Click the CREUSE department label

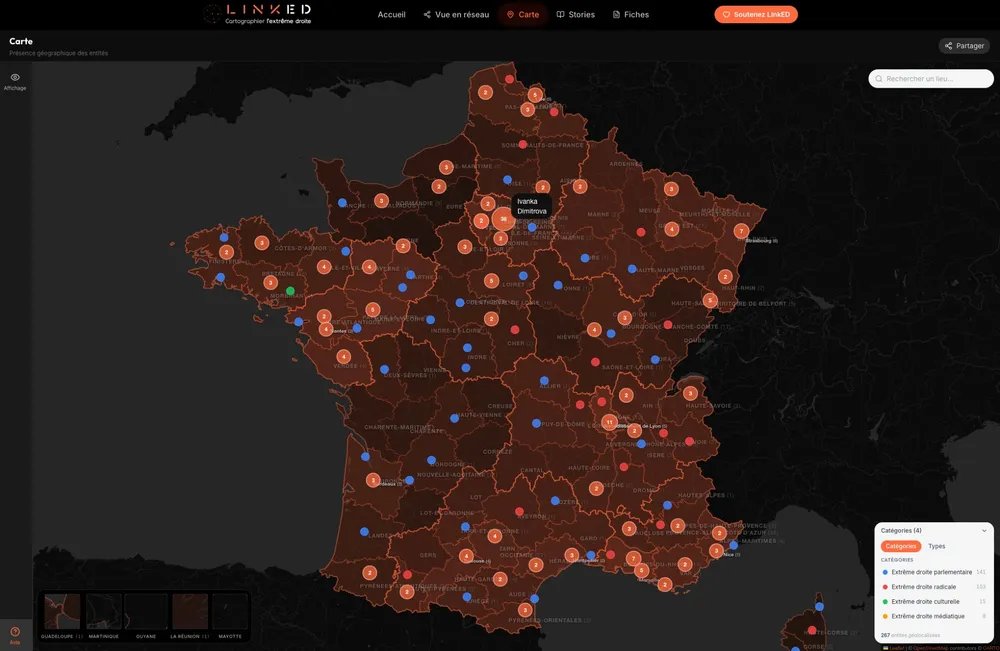coord(499,406)
